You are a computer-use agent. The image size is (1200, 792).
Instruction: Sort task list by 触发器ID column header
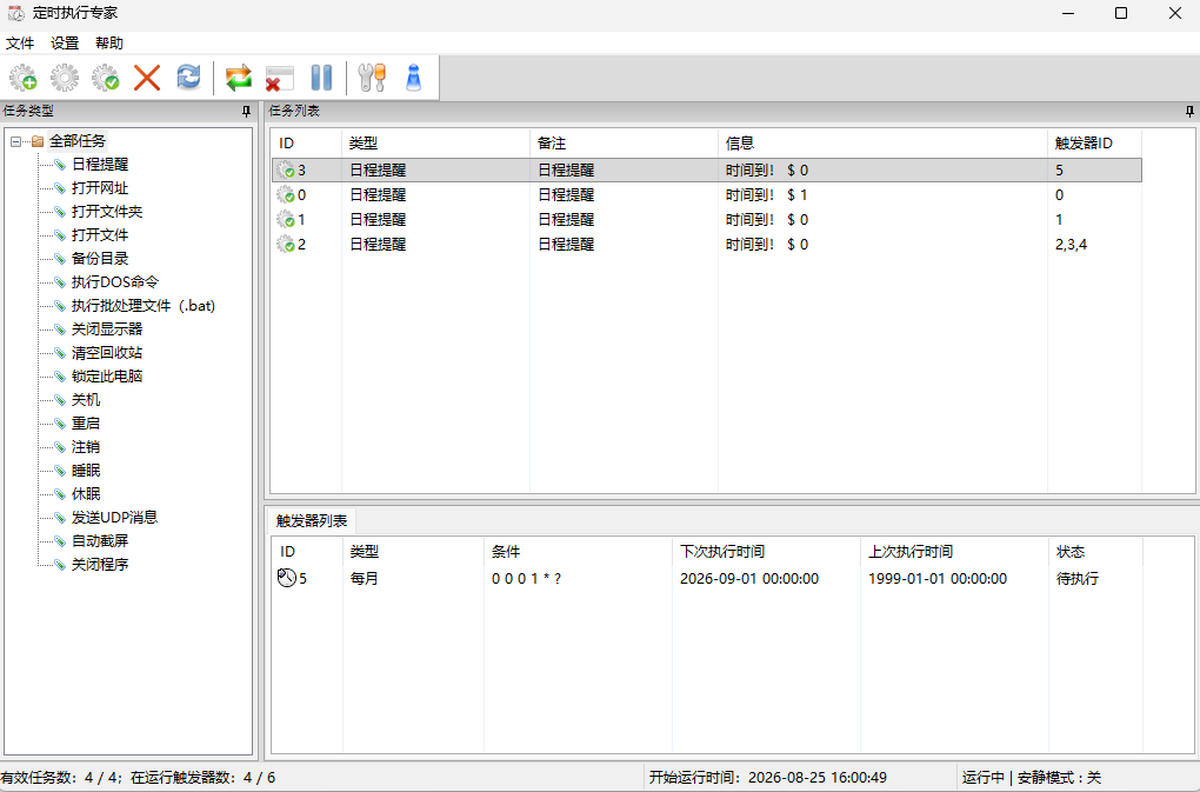coord(1094,143)
